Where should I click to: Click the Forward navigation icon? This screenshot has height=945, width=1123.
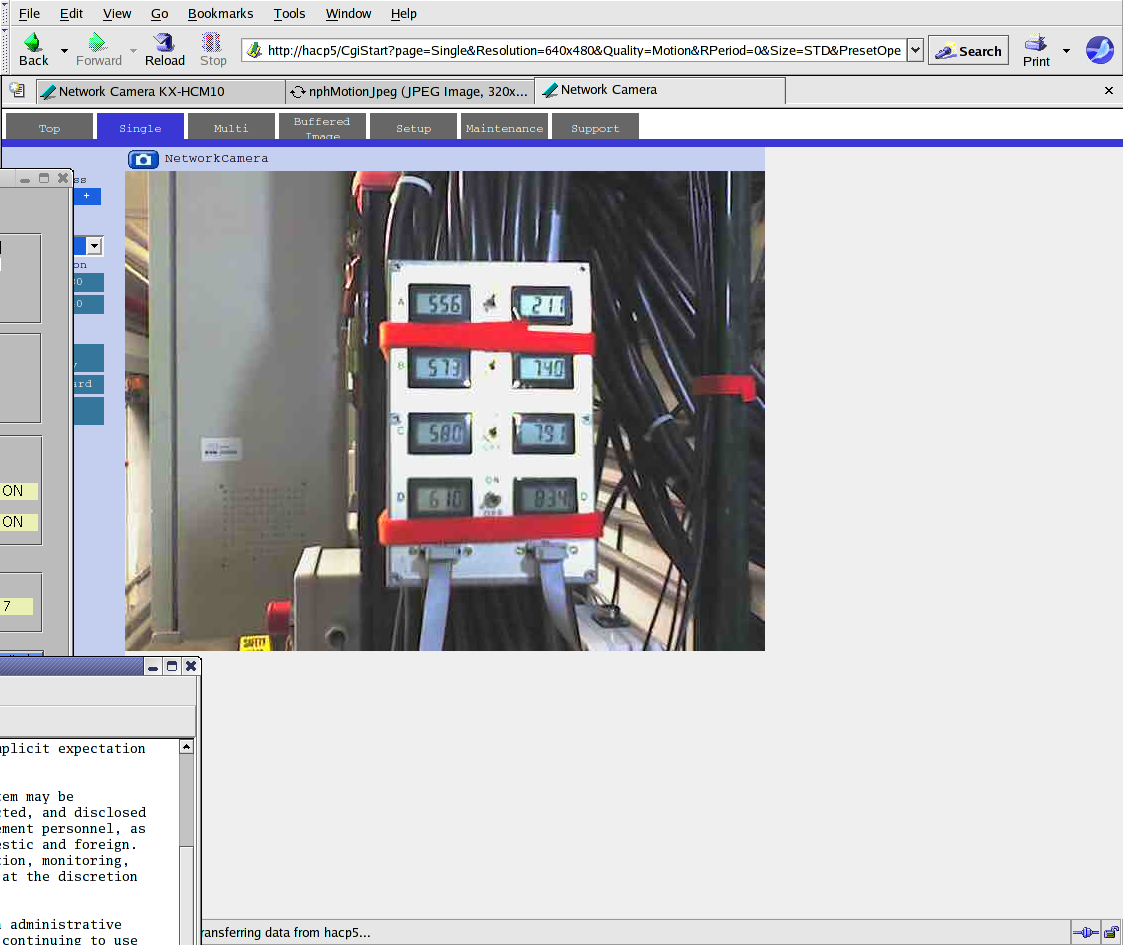[x=98, y=50]
